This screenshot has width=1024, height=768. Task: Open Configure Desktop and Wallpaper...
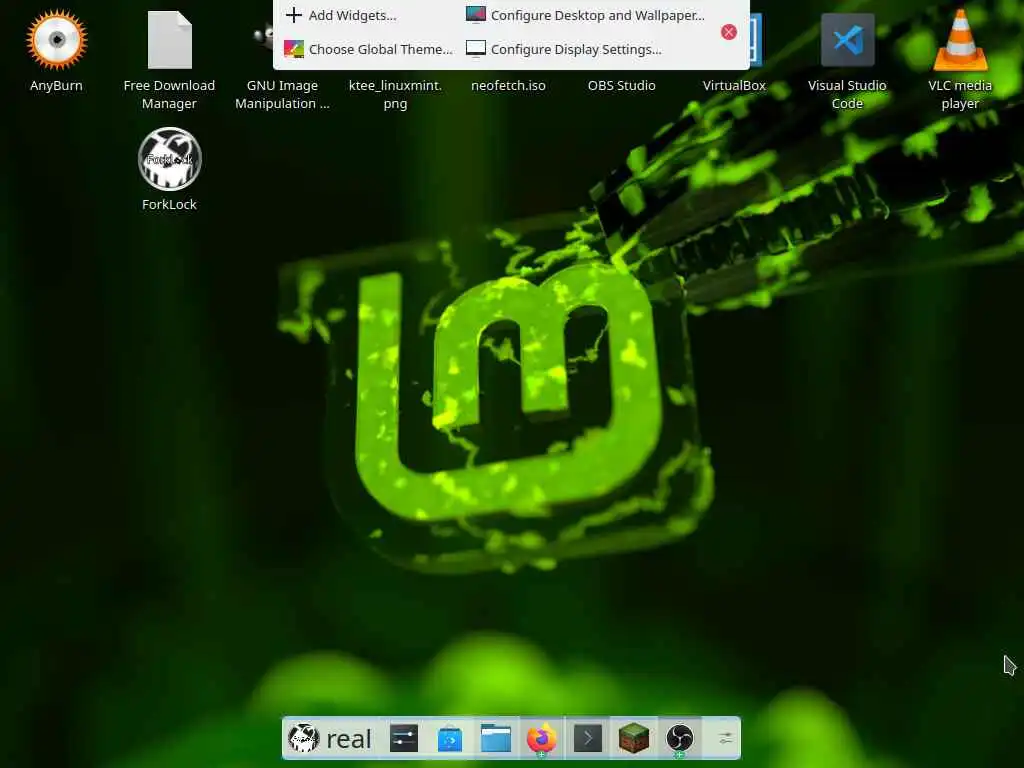tap(585, 15)
